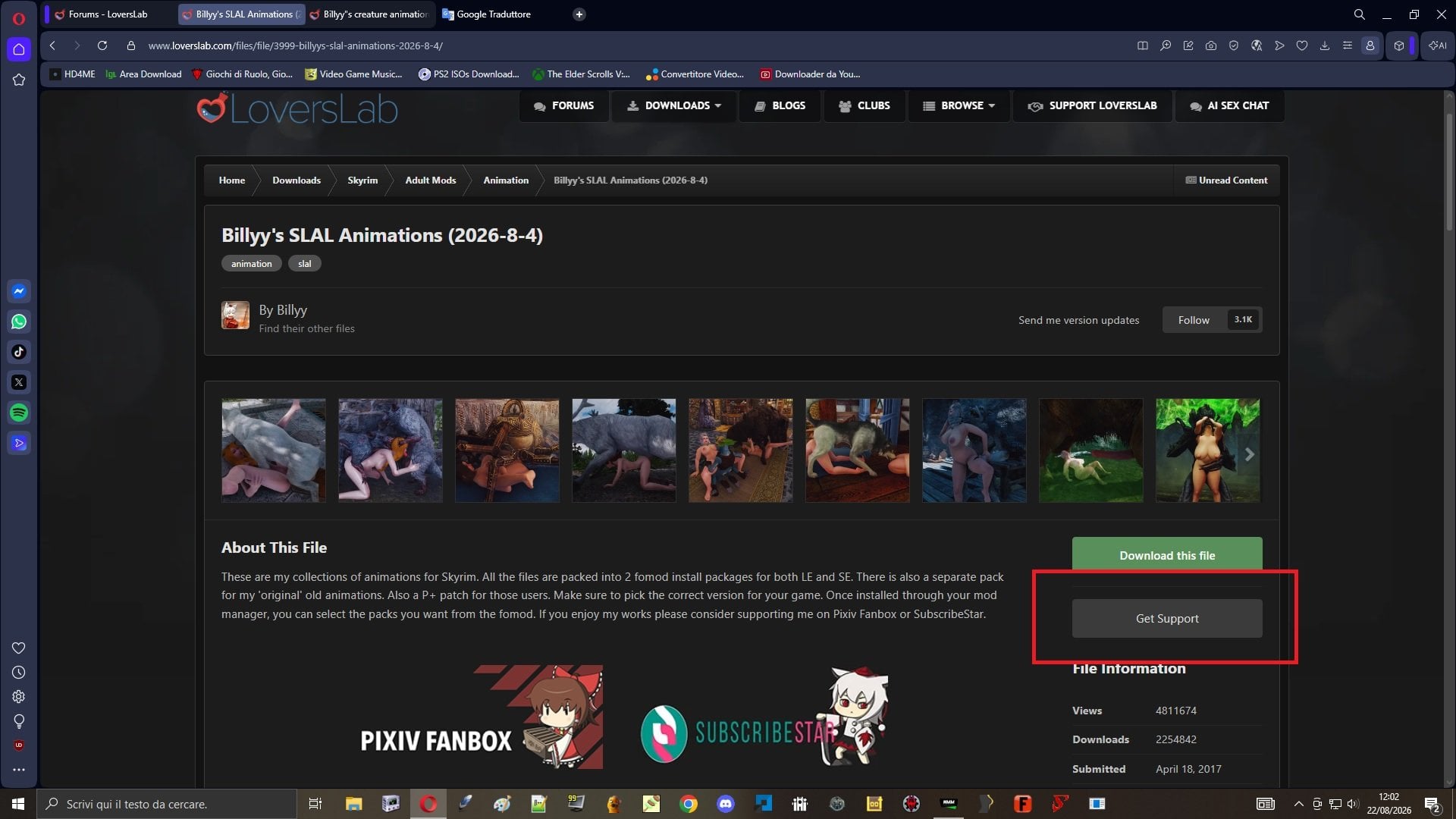
Task: Open the toolbar heart pinboards icon
Action: [x=1302, y=45]
